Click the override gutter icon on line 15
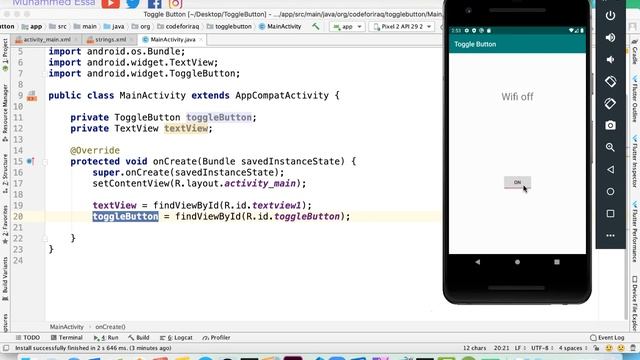Image resolution: width=640 pixels, height=360 pixels. point(30,161)
